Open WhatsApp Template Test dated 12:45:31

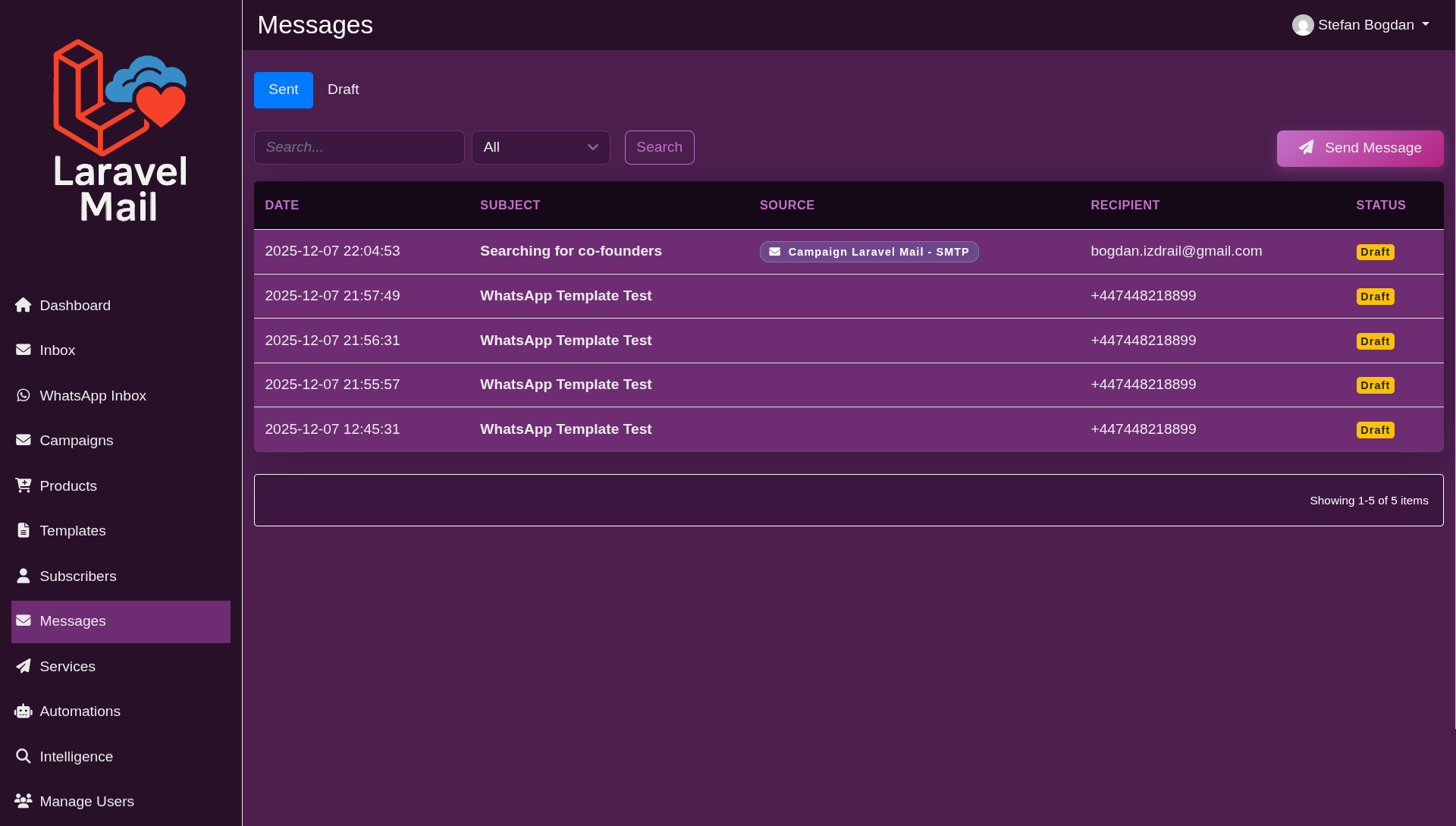pyautogui.click(x=566, y=429)
